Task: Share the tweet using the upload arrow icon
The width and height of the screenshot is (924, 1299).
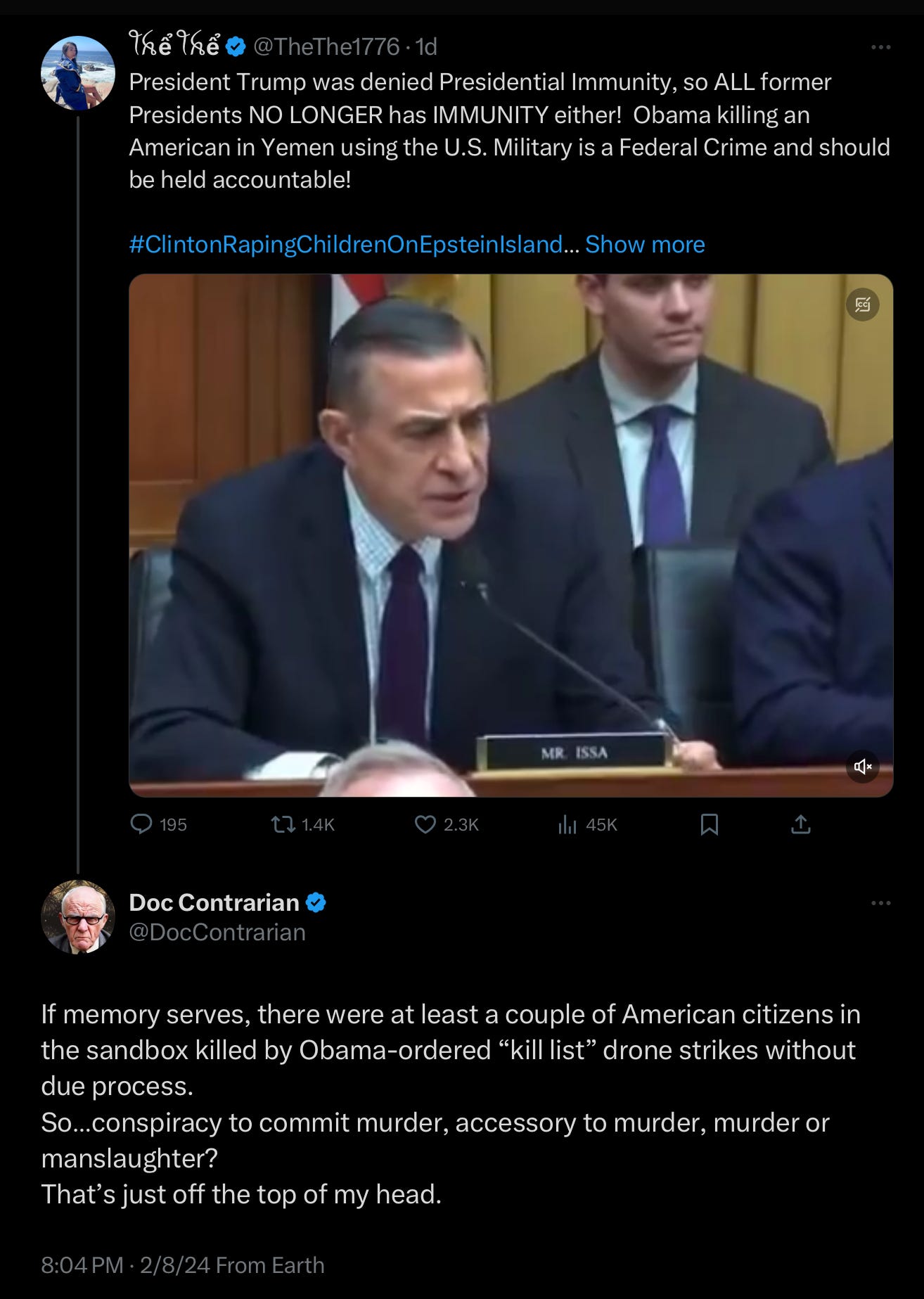Action: [x=801, y=824]
